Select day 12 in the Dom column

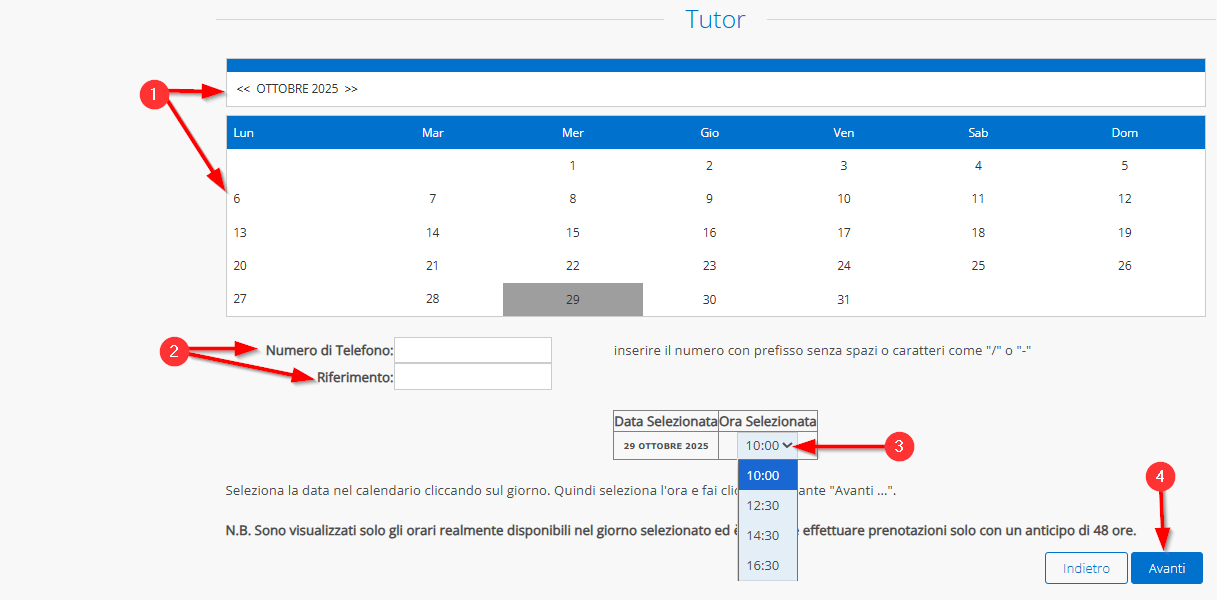pos(1124,199)
